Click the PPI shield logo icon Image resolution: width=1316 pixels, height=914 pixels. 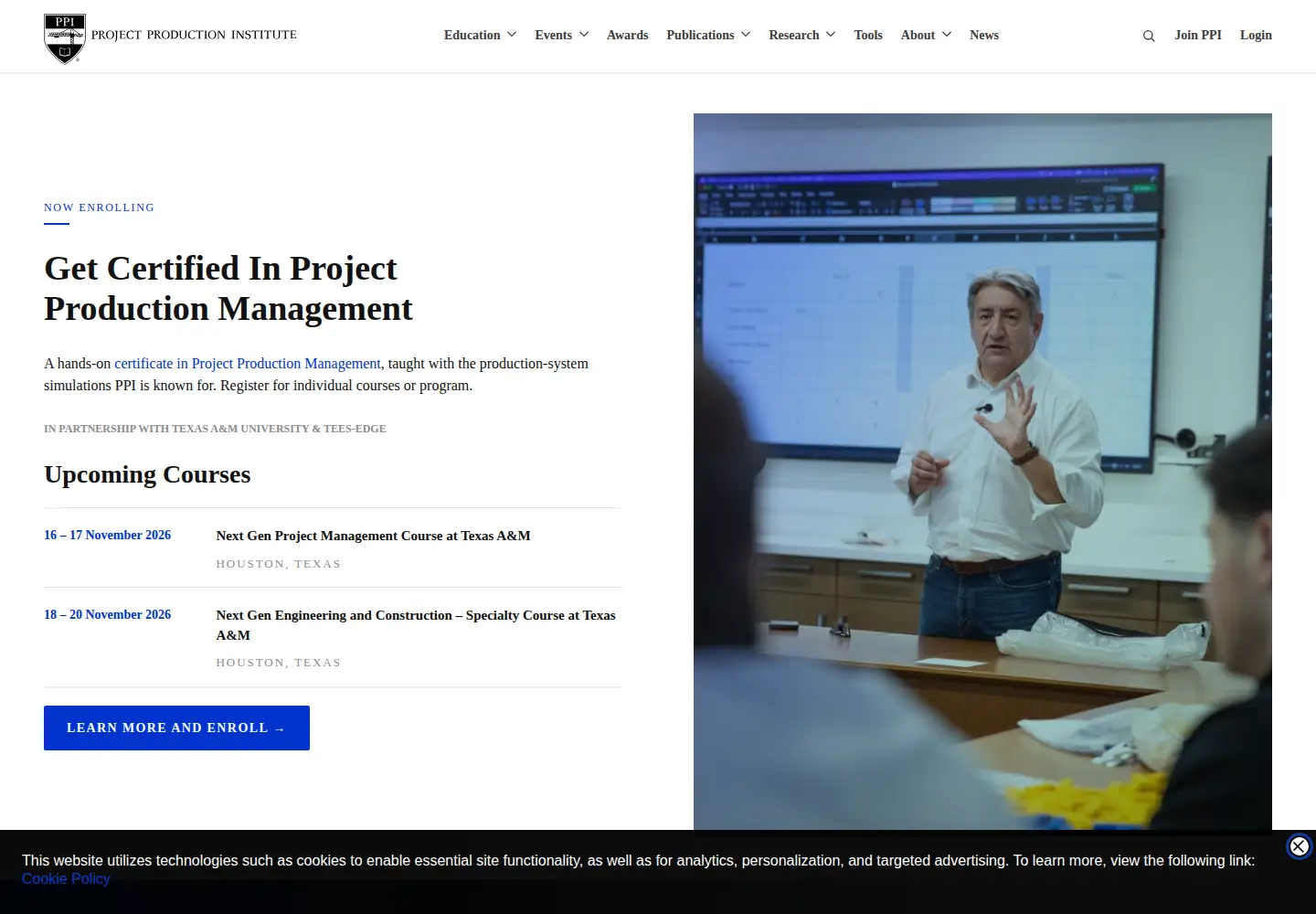click(65, 38)
